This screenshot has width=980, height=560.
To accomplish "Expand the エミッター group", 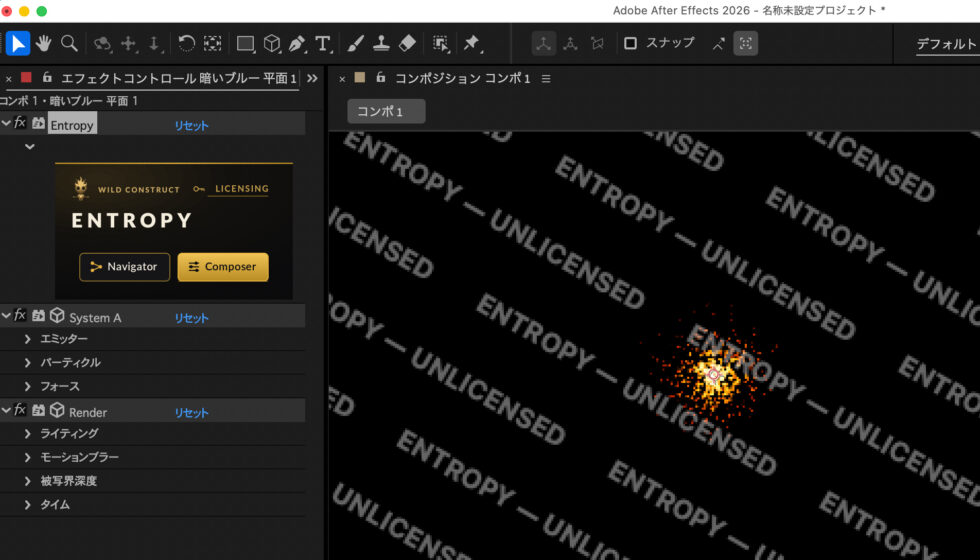I will 28,339.
